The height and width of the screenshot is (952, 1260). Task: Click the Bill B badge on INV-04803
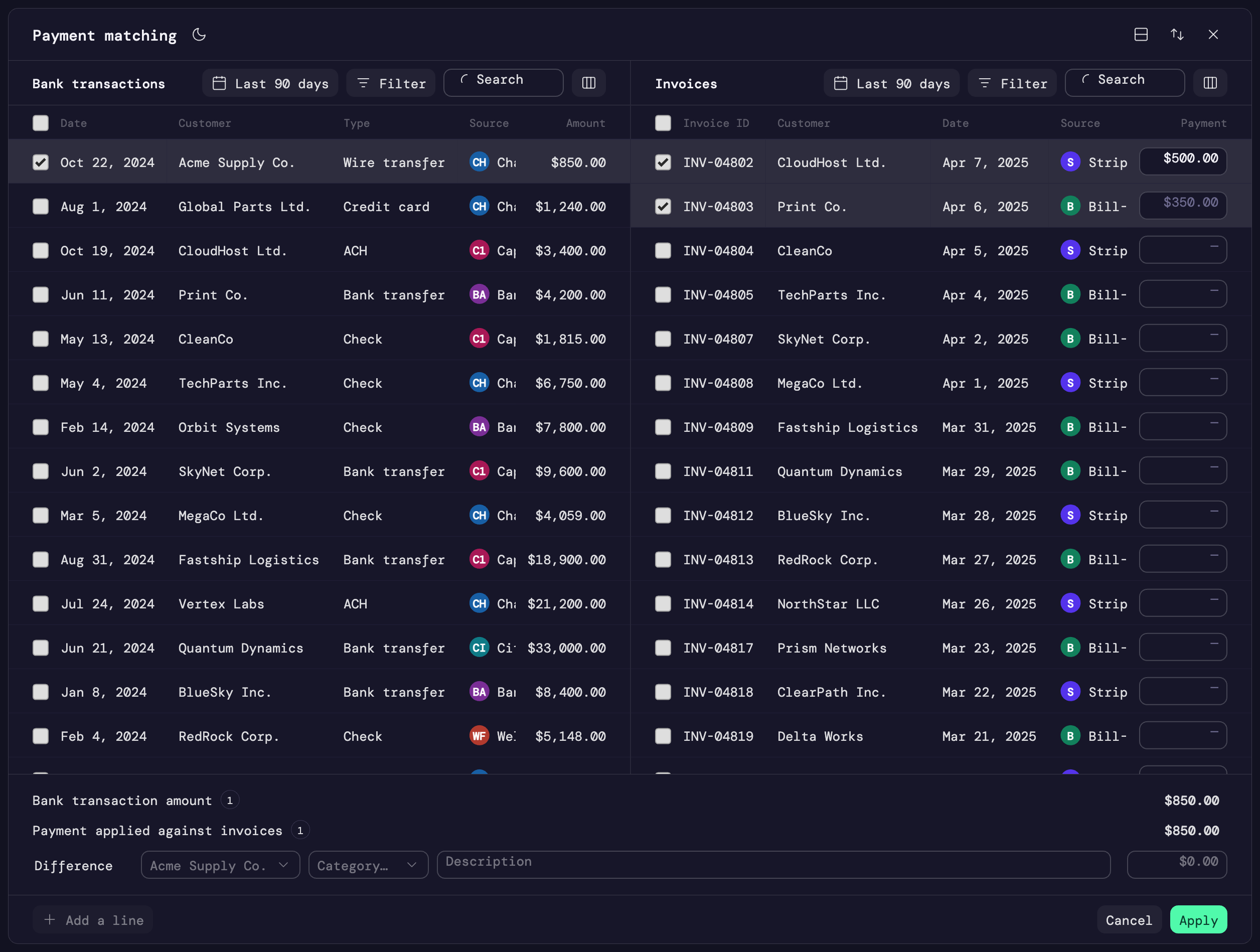tap(1070, 206)
